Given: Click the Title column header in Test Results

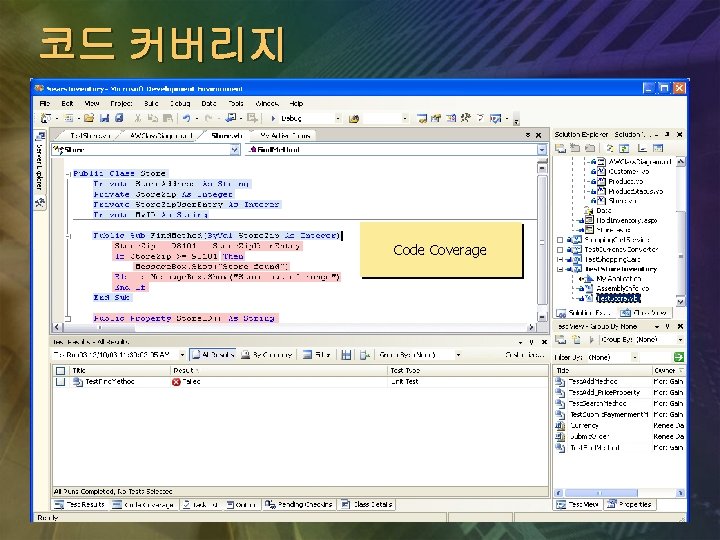Looking at the screenshot, I should coord(119,371).
